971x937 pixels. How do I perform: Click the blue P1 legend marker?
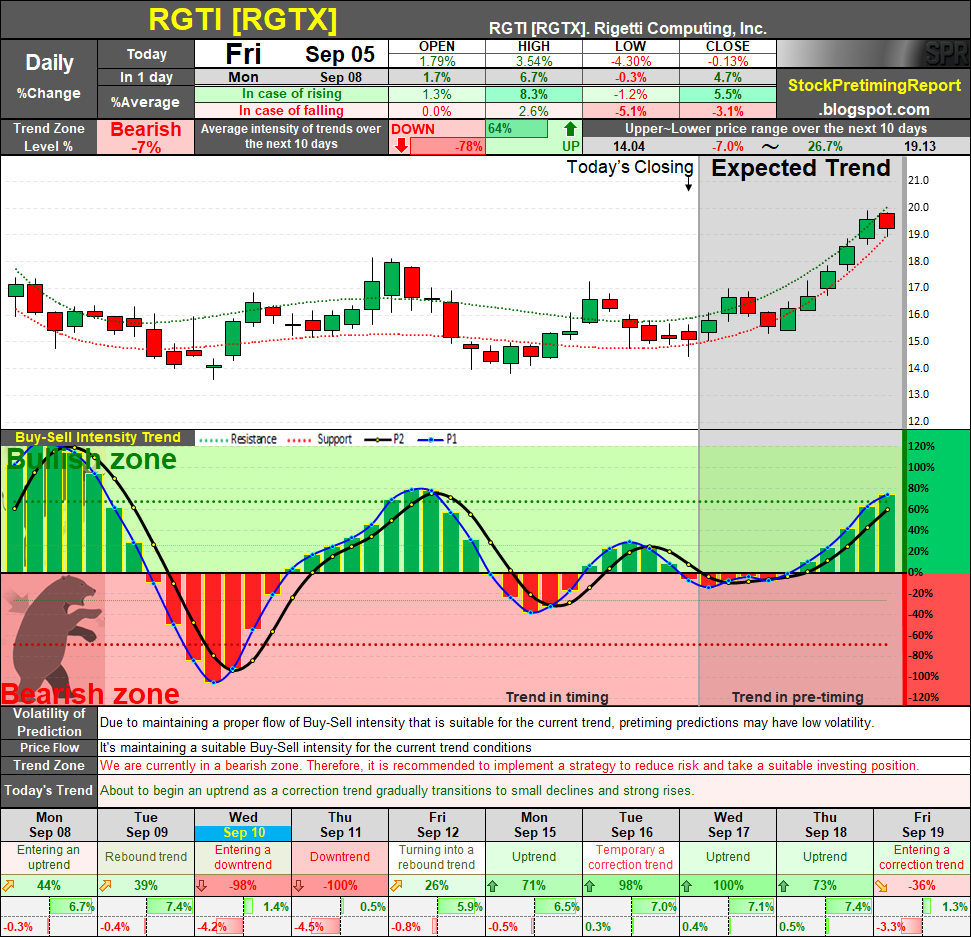[x=431, y=440]
